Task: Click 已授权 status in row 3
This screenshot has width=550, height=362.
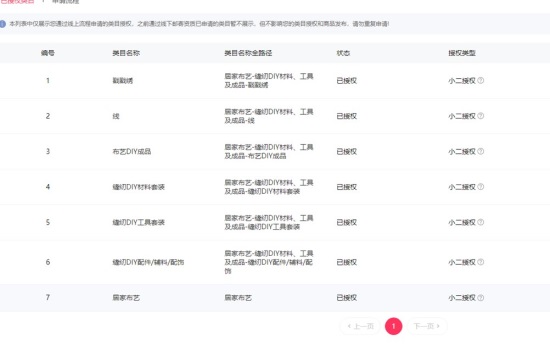Action: [x=347, y=151]
